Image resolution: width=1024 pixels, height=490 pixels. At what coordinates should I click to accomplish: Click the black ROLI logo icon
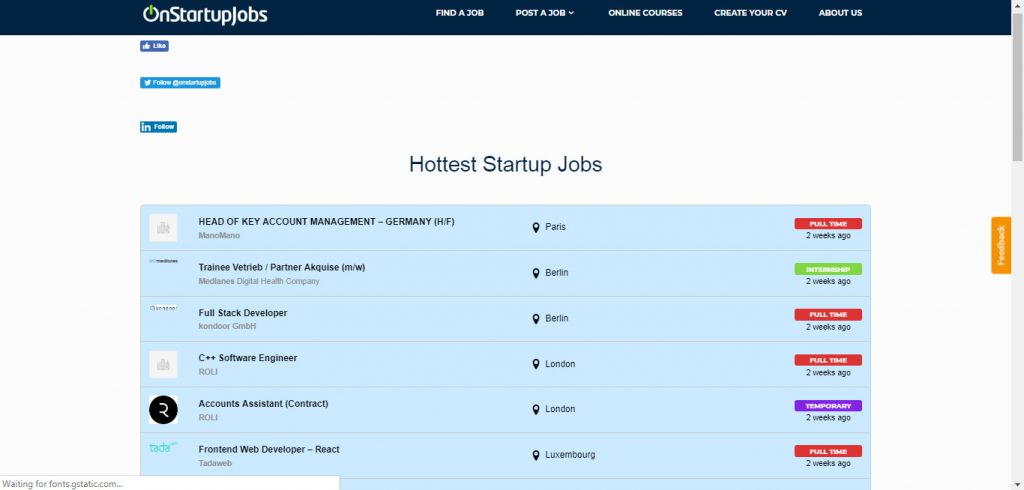(163, 410)
